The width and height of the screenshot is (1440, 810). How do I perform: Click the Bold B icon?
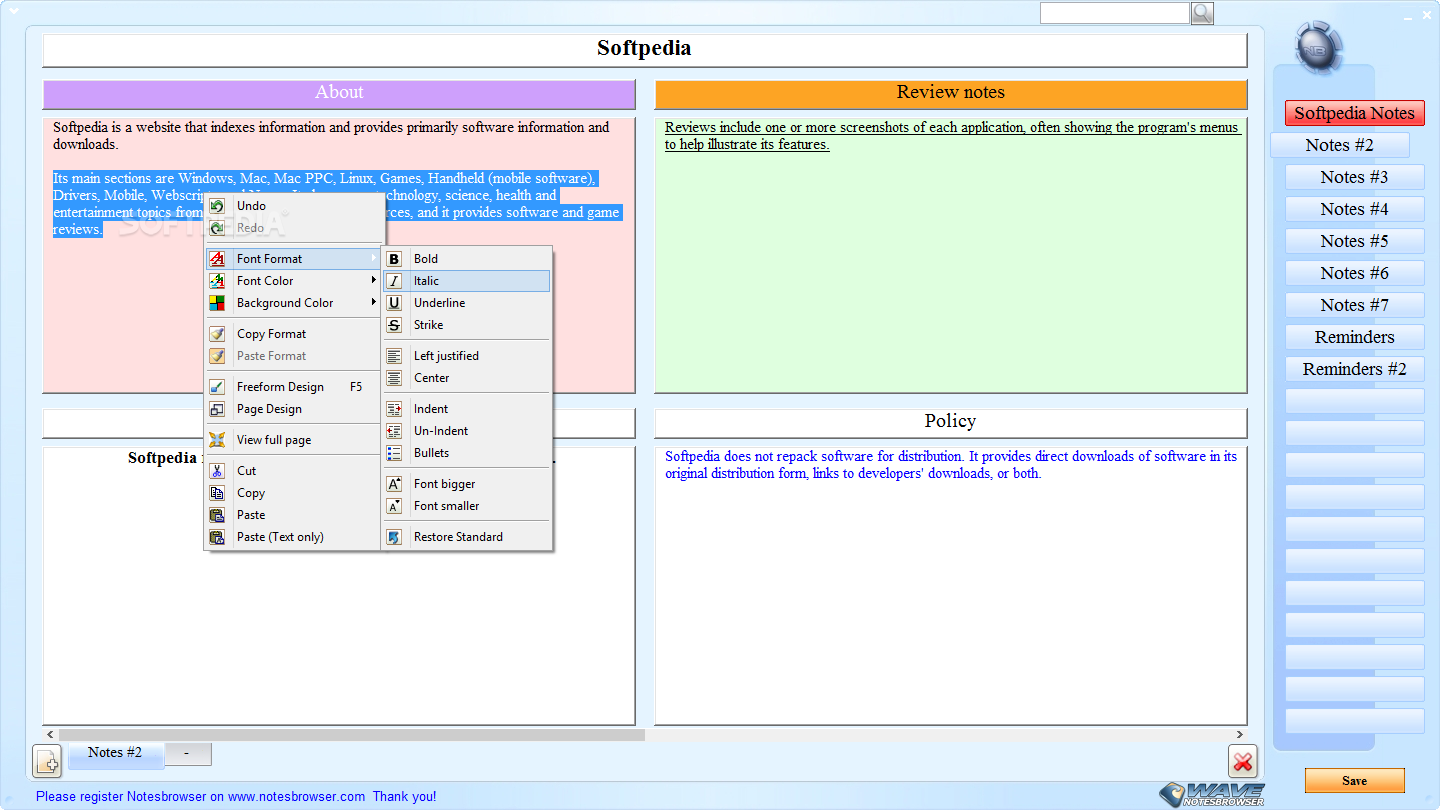394,258
